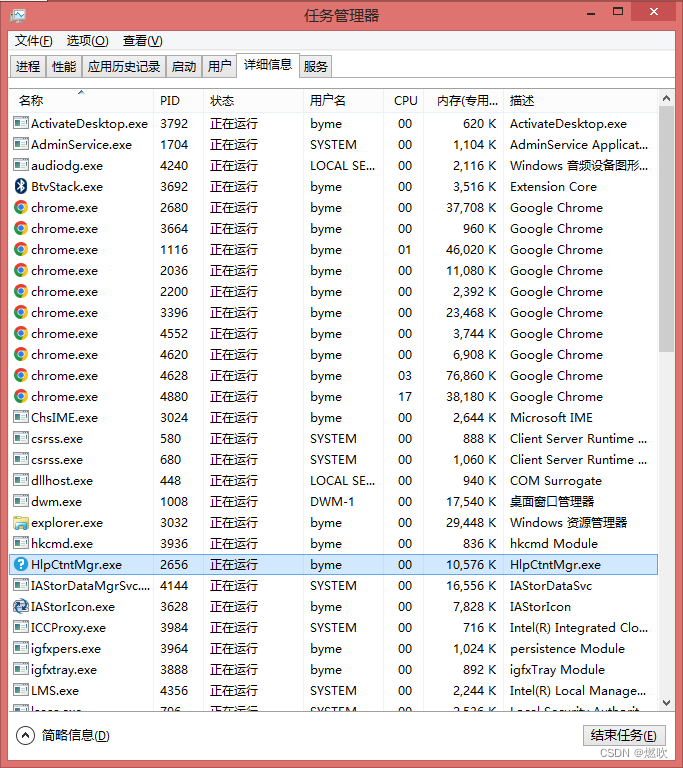Image resolution: width=683 pixels, height=768 pixels.
Task: Click the HlpCntMgr.exe question mark icon
Action: 21,564
